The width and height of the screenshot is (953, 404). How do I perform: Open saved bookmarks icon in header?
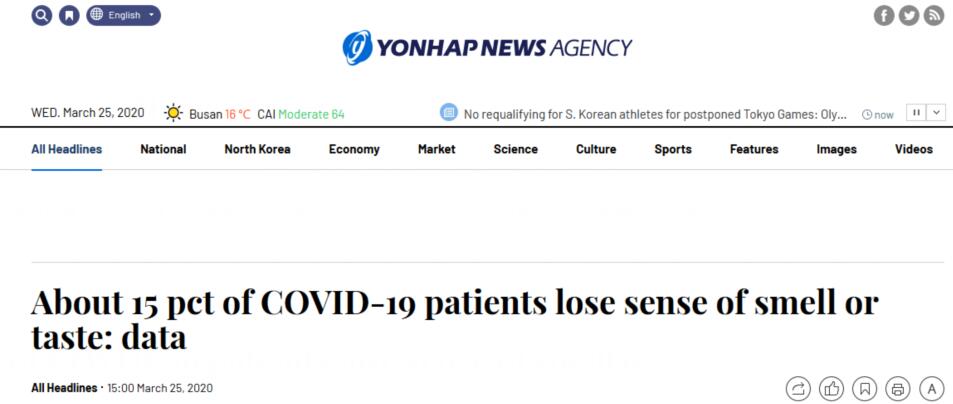(69, 15)
